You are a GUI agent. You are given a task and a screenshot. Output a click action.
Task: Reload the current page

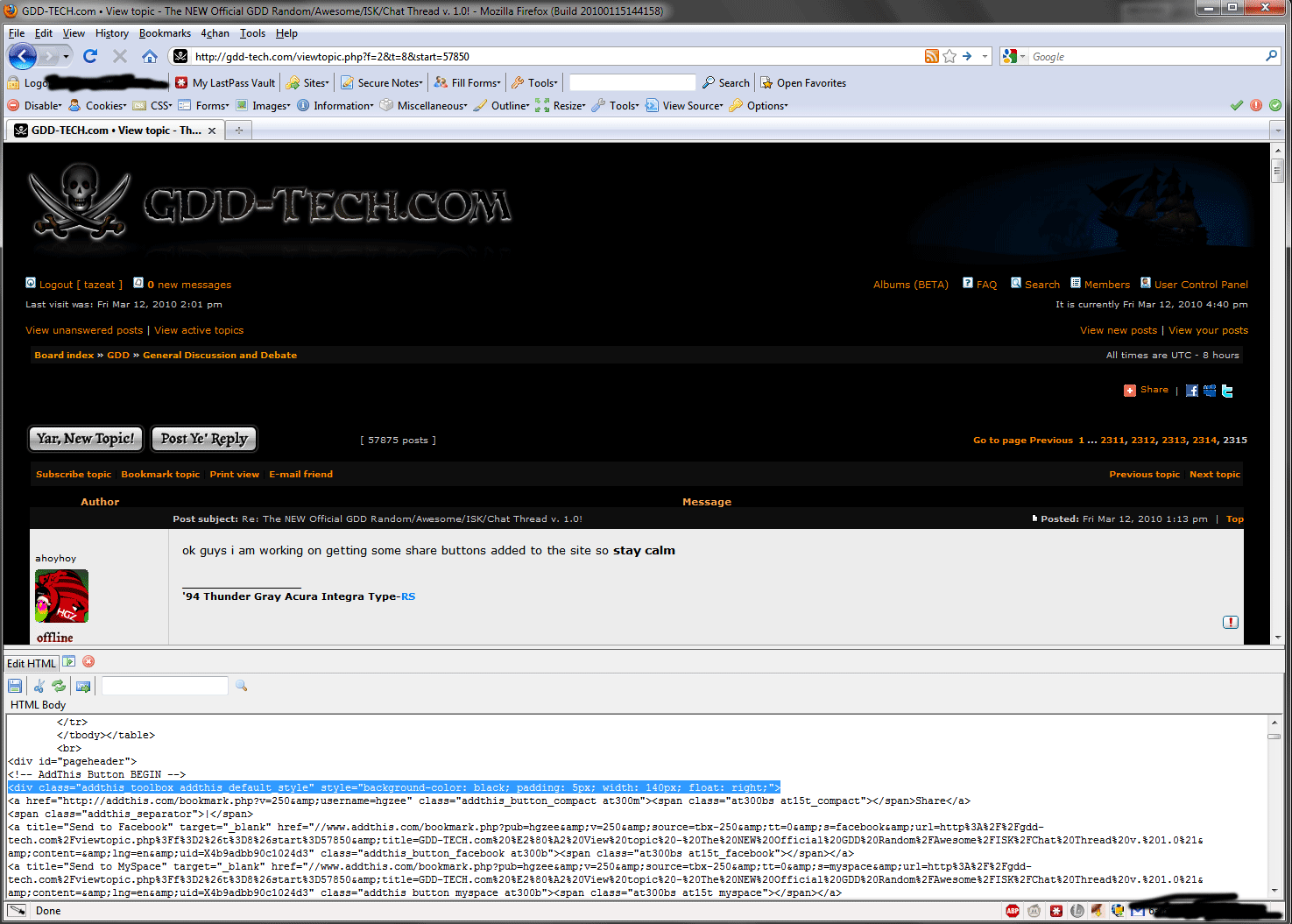click(x=90, y=56)
